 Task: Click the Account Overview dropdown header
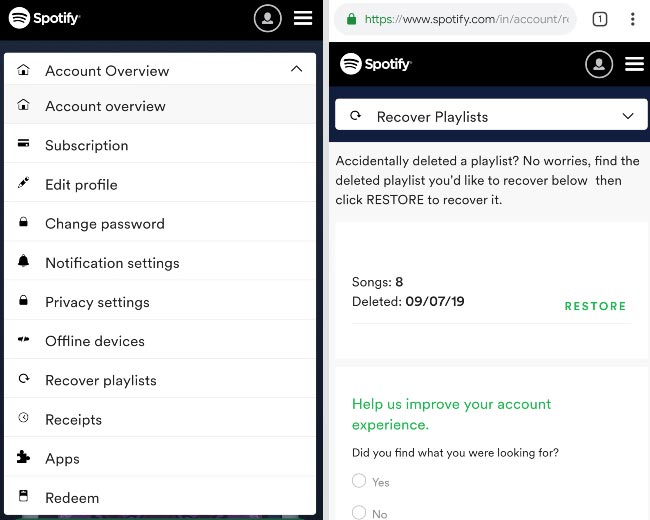160,69
